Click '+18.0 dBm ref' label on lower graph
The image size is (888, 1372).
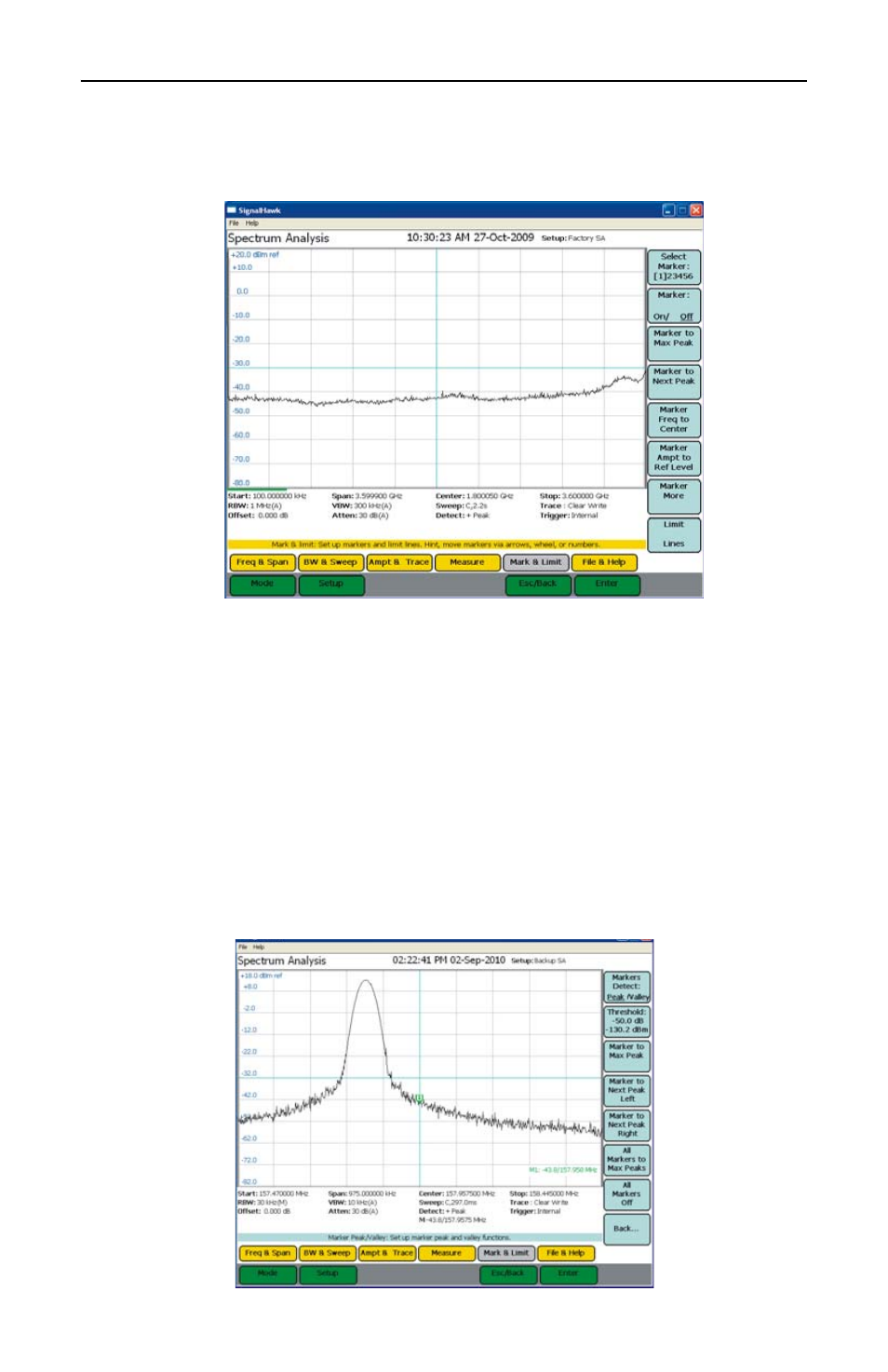coord(262,976)
